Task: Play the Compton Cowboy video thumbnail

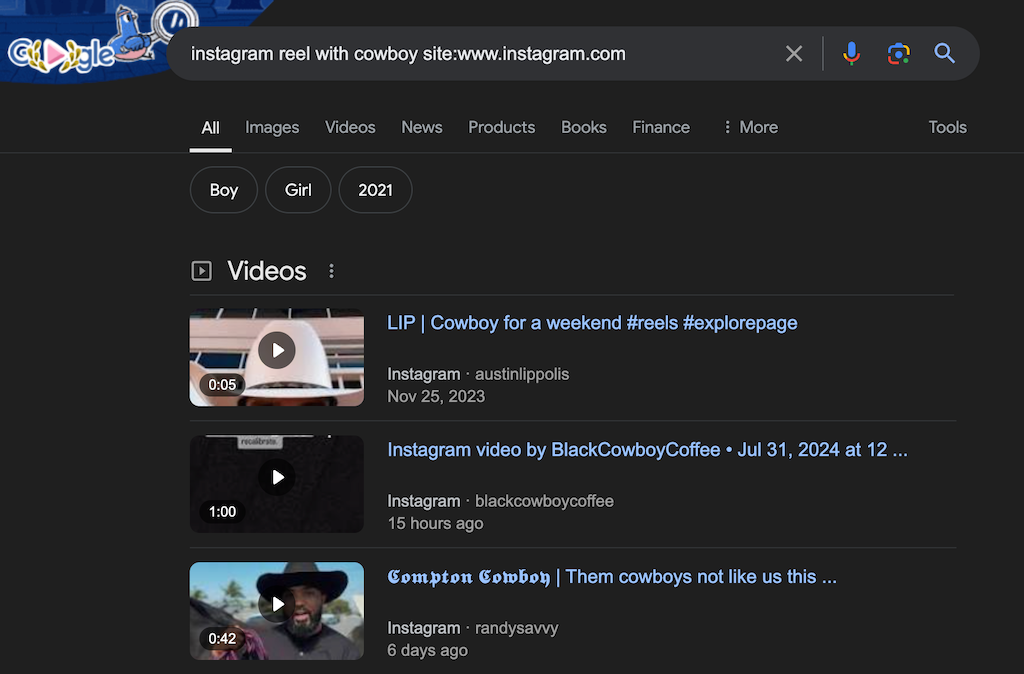Action: pos(277,604)
